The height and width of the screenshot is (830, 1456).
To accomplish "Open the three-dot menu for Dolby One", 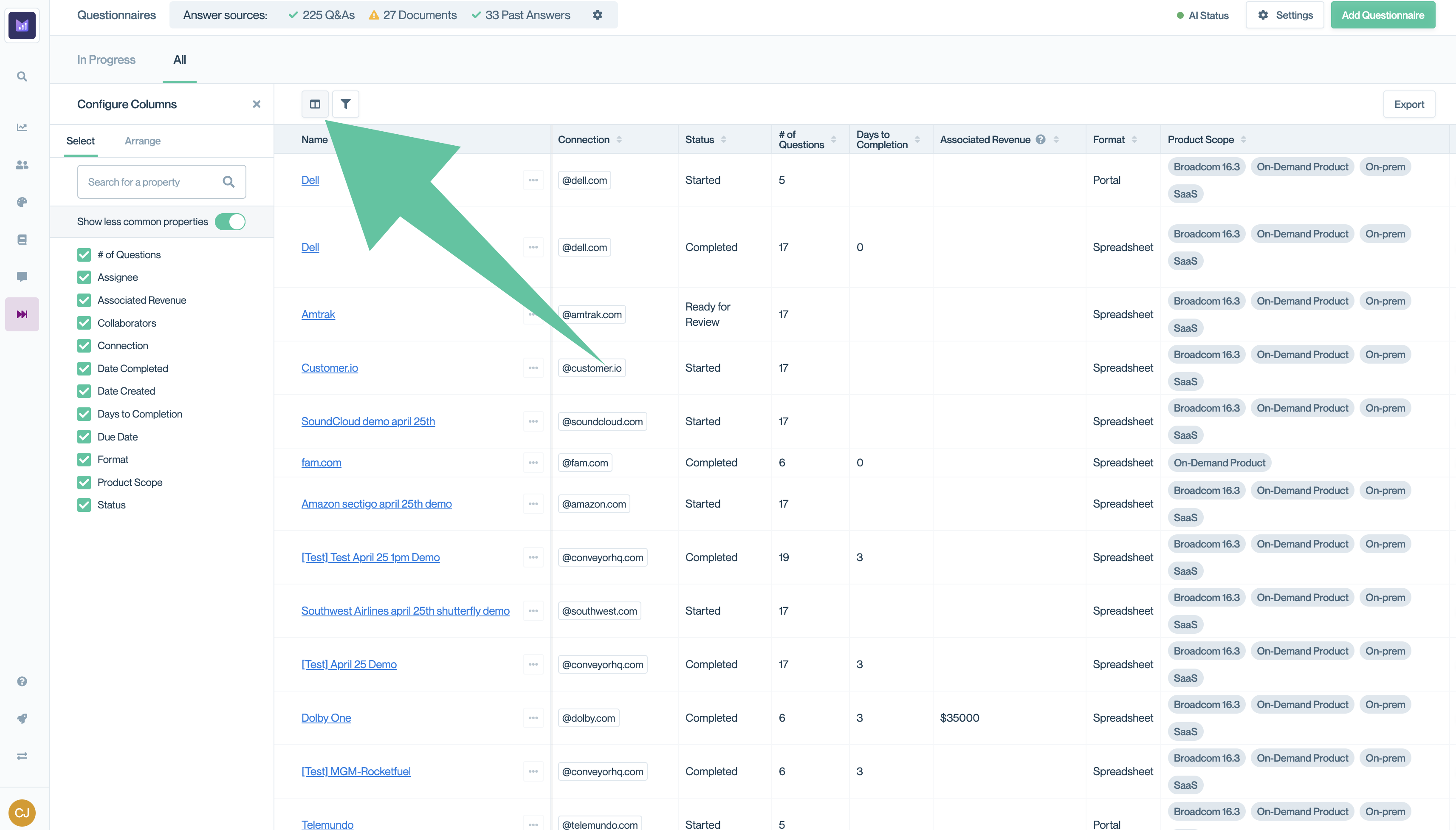I will click(x=533, y=718).
